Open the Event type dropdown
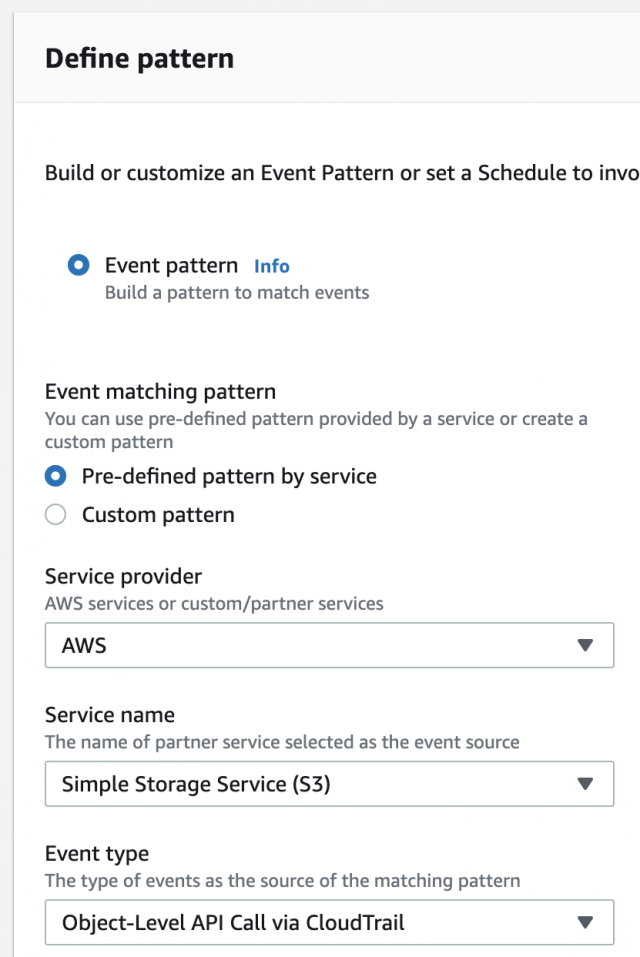The image size is (640, 957). tap(328, 922)
